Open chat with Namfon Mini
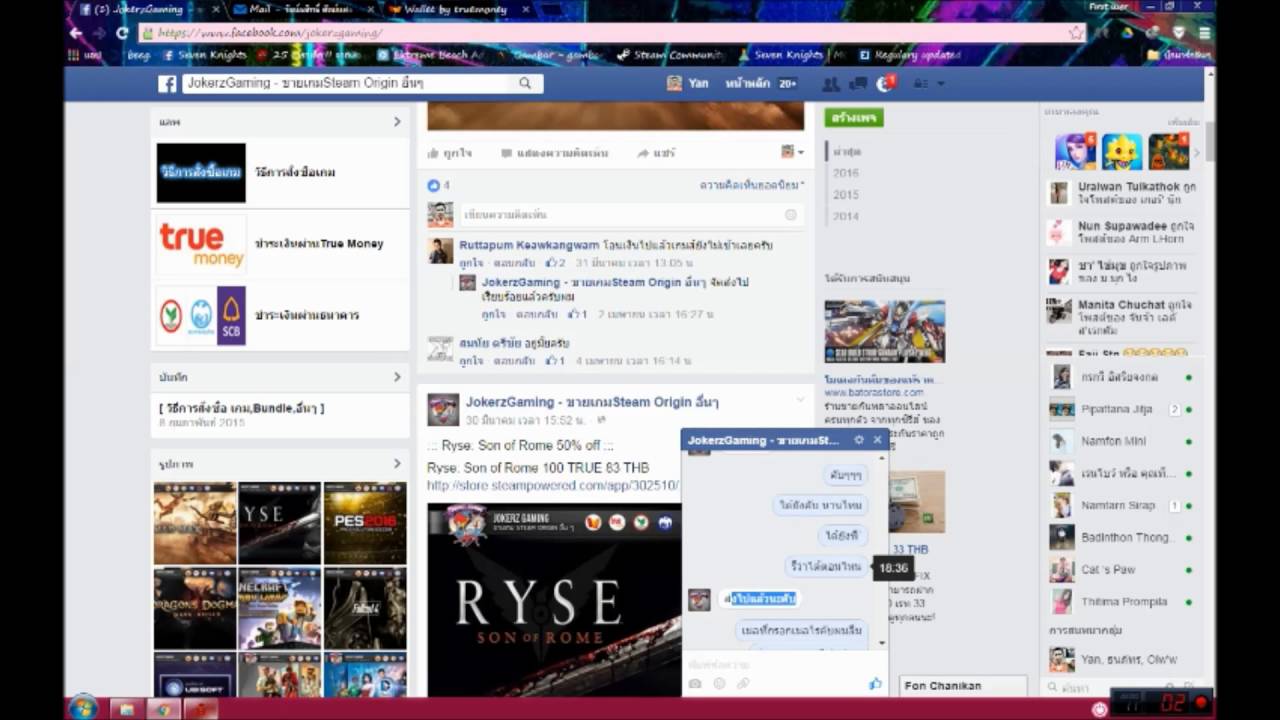 [x=1120, y=441]
